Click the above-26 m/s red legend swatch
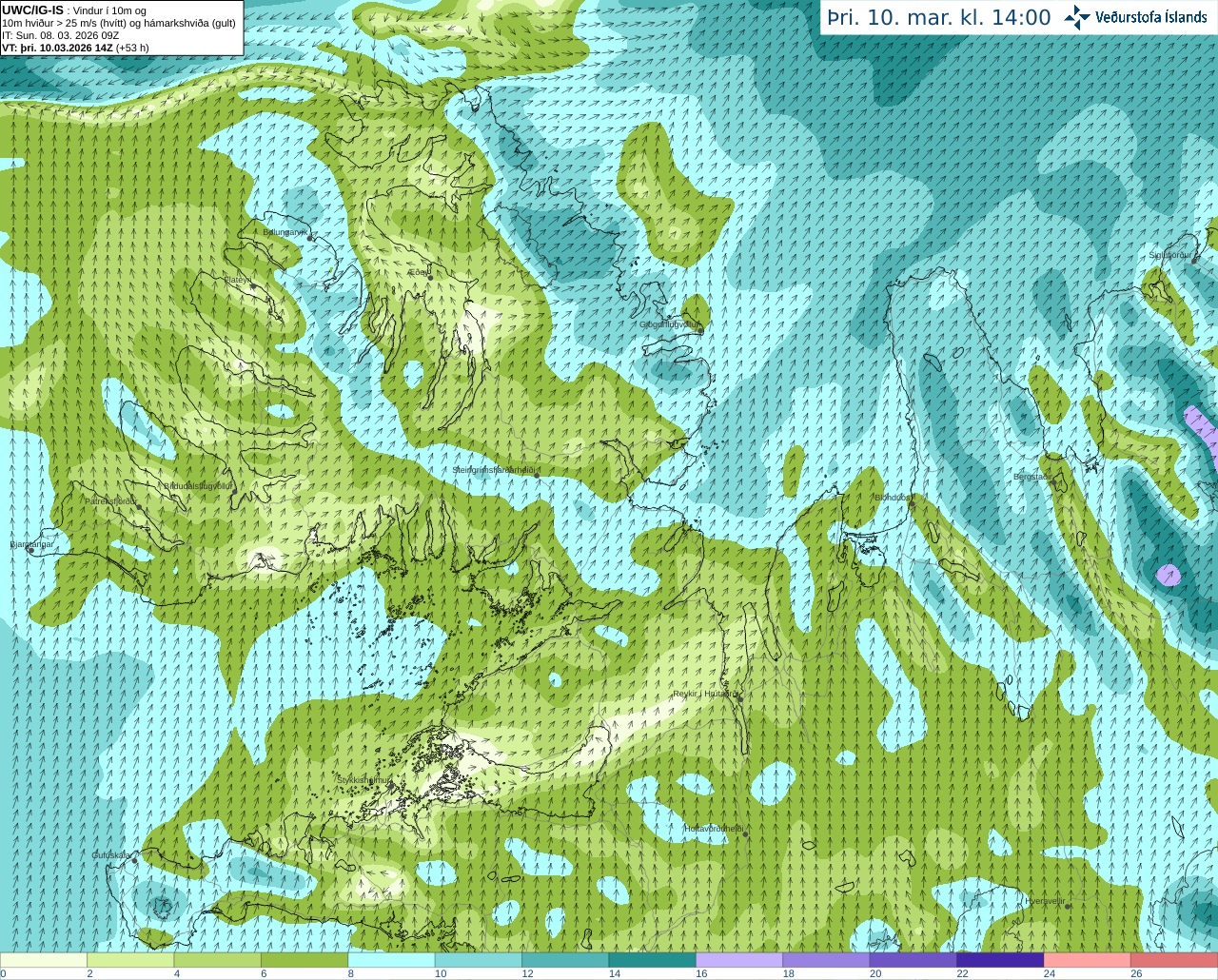The width and height of the screenshot is (1218, 980). tap(1174, 960)
